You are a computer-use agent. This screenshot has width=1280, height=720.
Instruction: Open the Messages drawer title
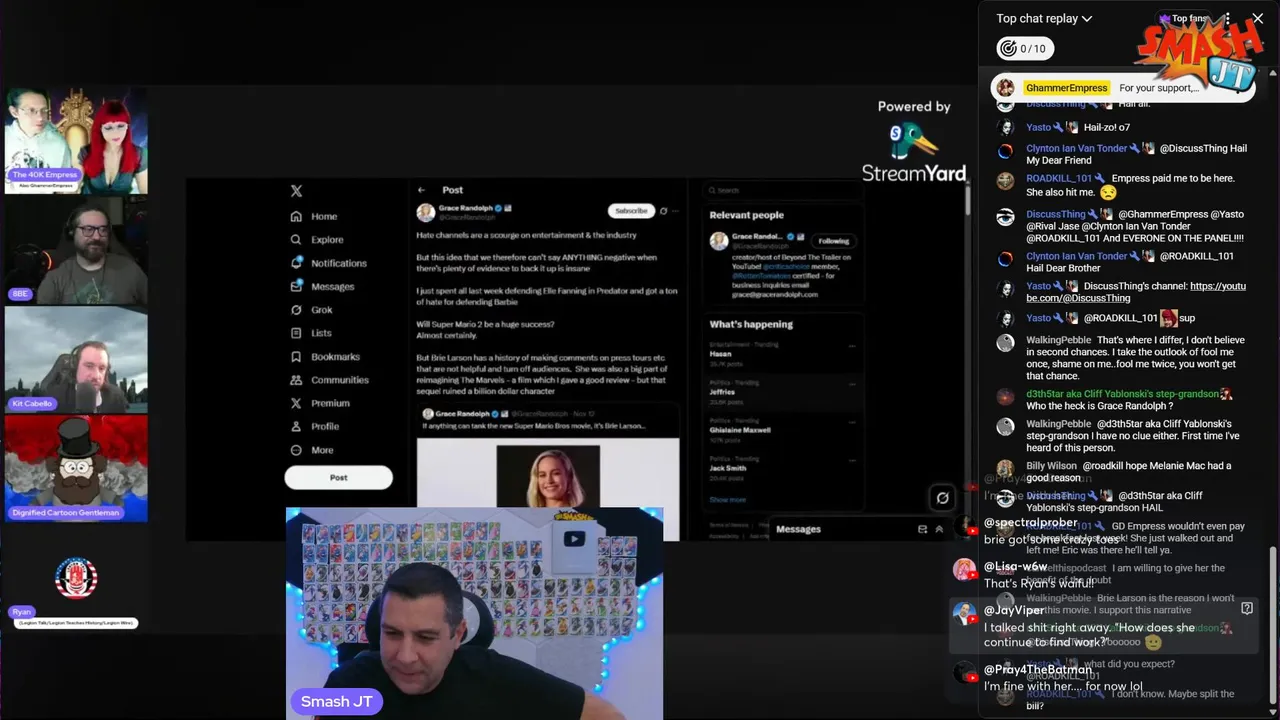click(798, 529)
